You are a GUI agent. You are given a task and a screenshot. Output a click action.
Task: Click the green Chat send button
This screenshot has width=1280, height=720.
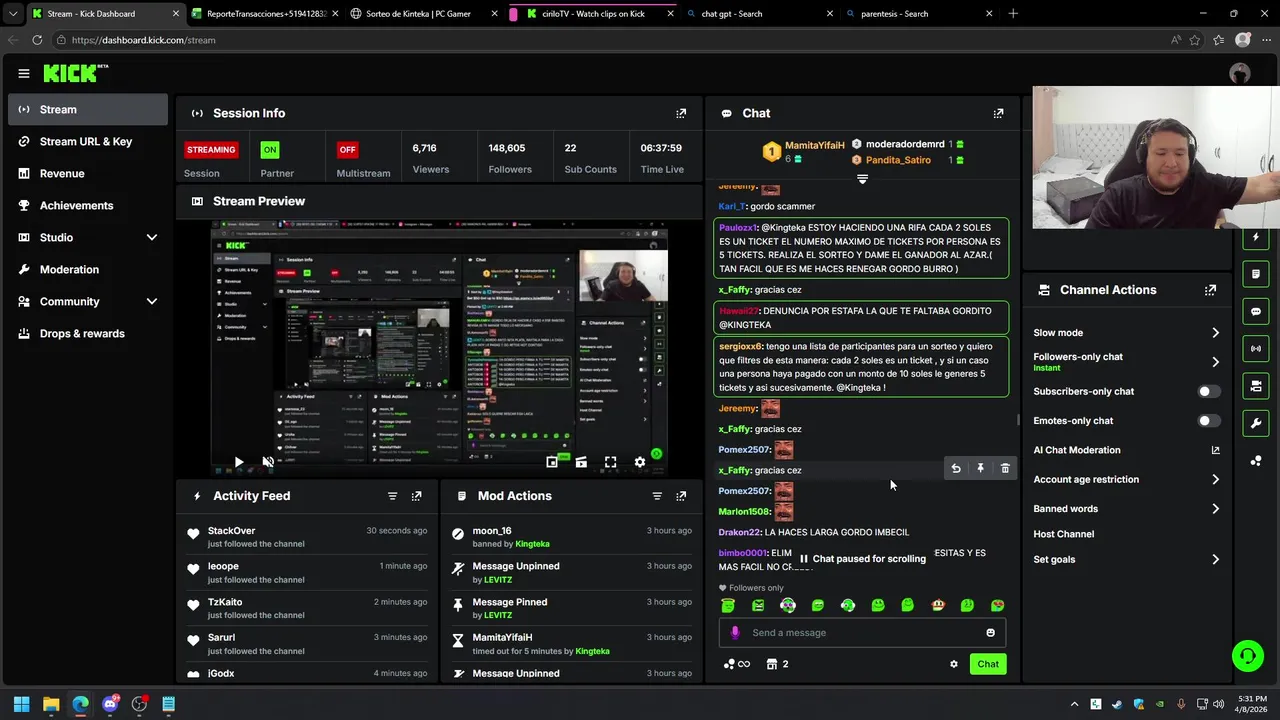(x=988, y=664)
